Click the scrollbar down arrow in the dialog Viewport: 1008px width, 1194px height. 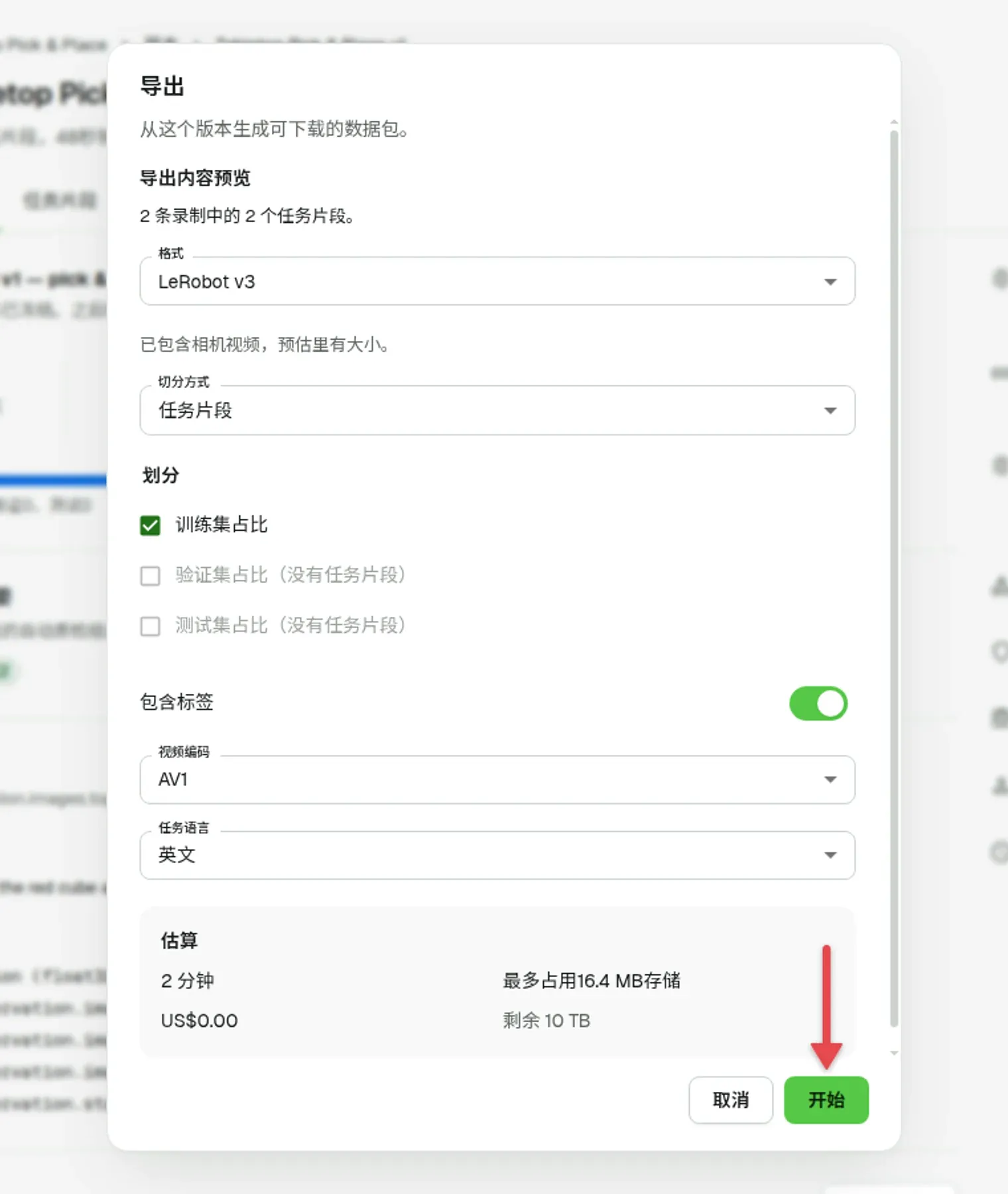tap(894, 1053)
